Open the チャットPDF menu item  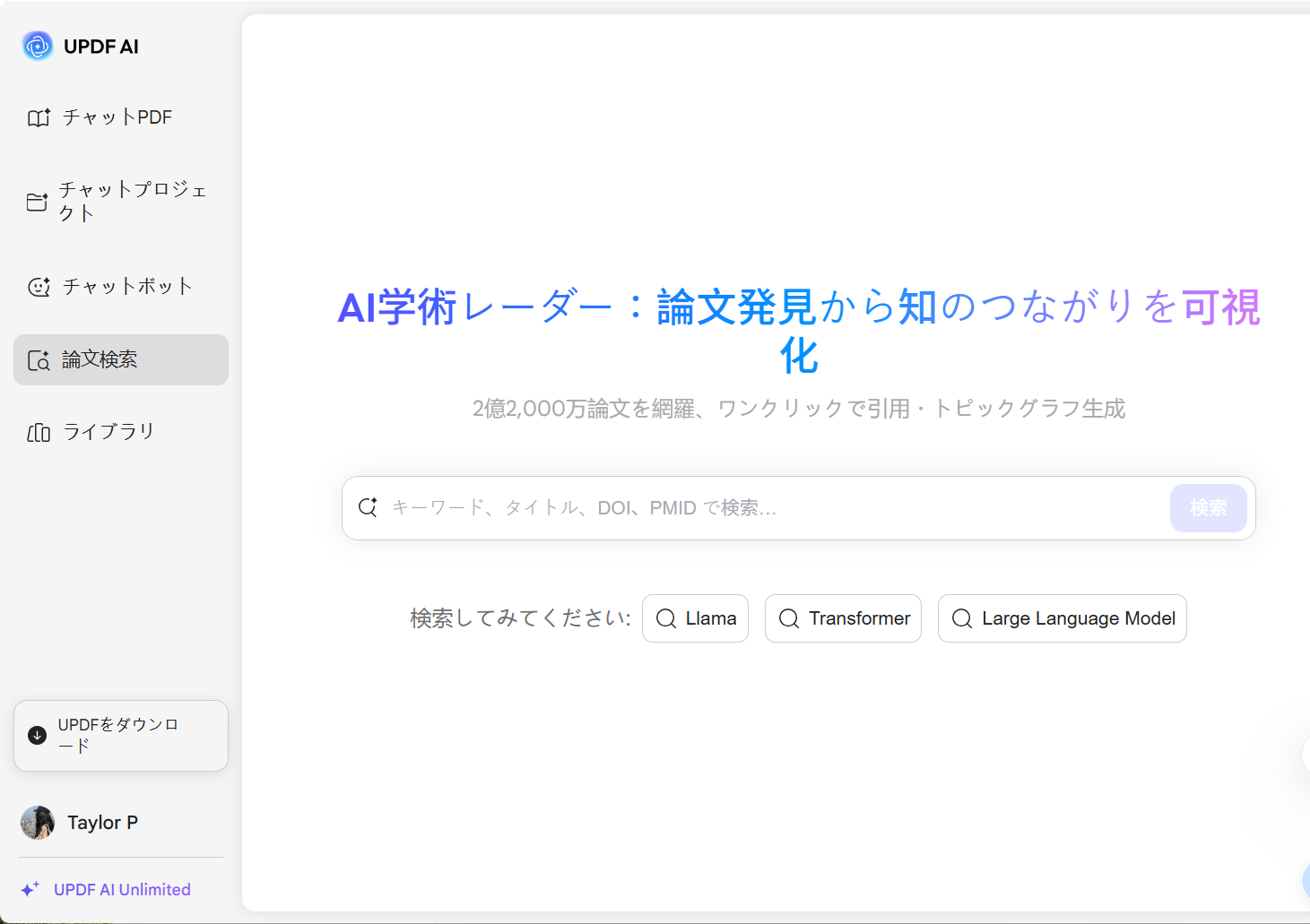tap(117, 117)
